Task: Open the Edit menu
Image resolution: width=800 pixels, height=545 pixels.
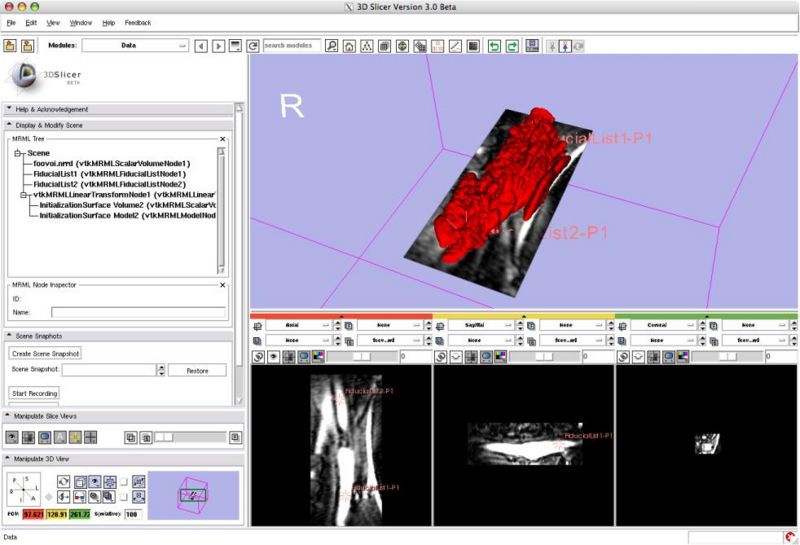Action: (31, 23)
